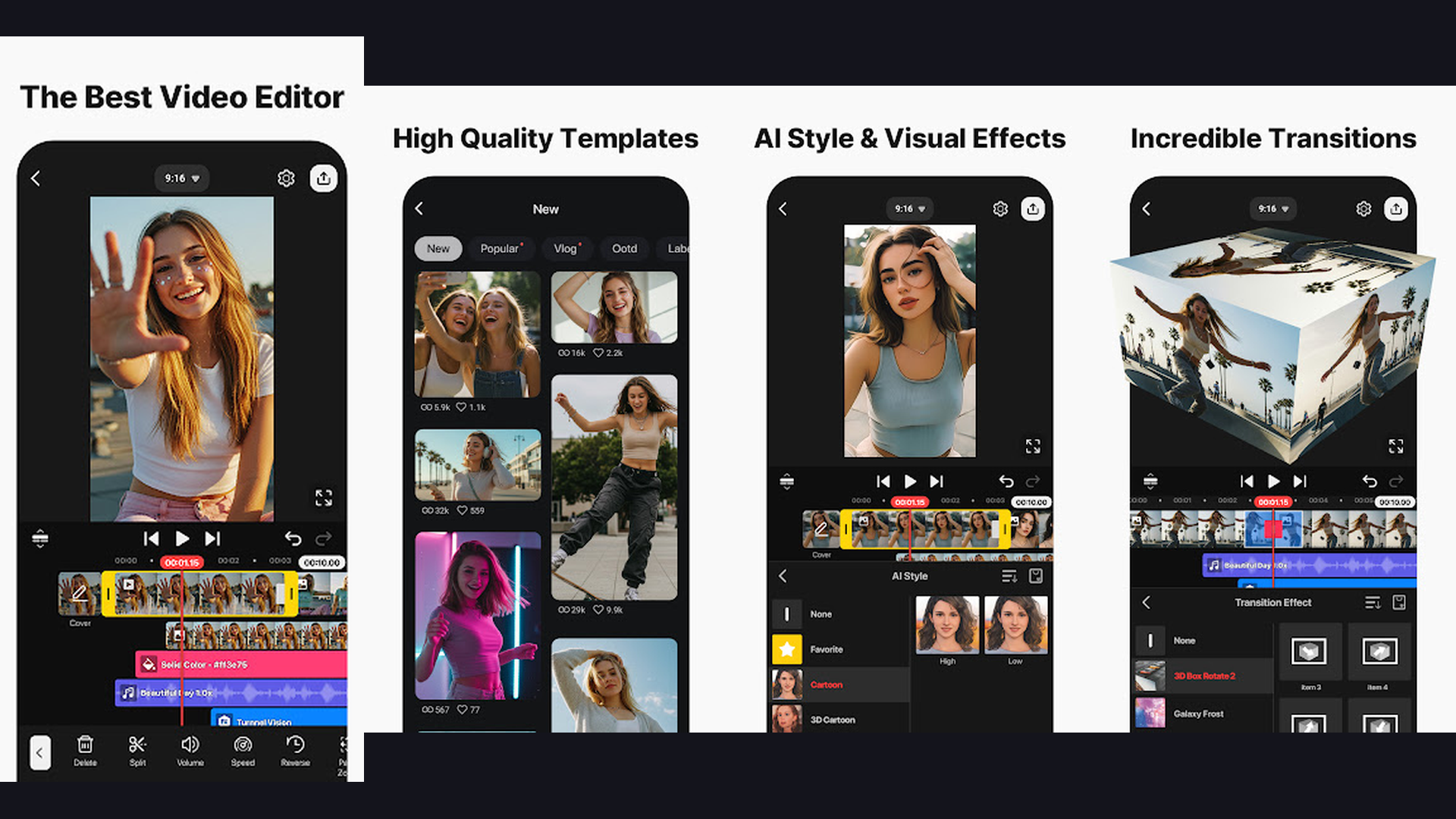Tap the fullscreen preview icon
Screen dimensions: 1456x819
(325, 497)
